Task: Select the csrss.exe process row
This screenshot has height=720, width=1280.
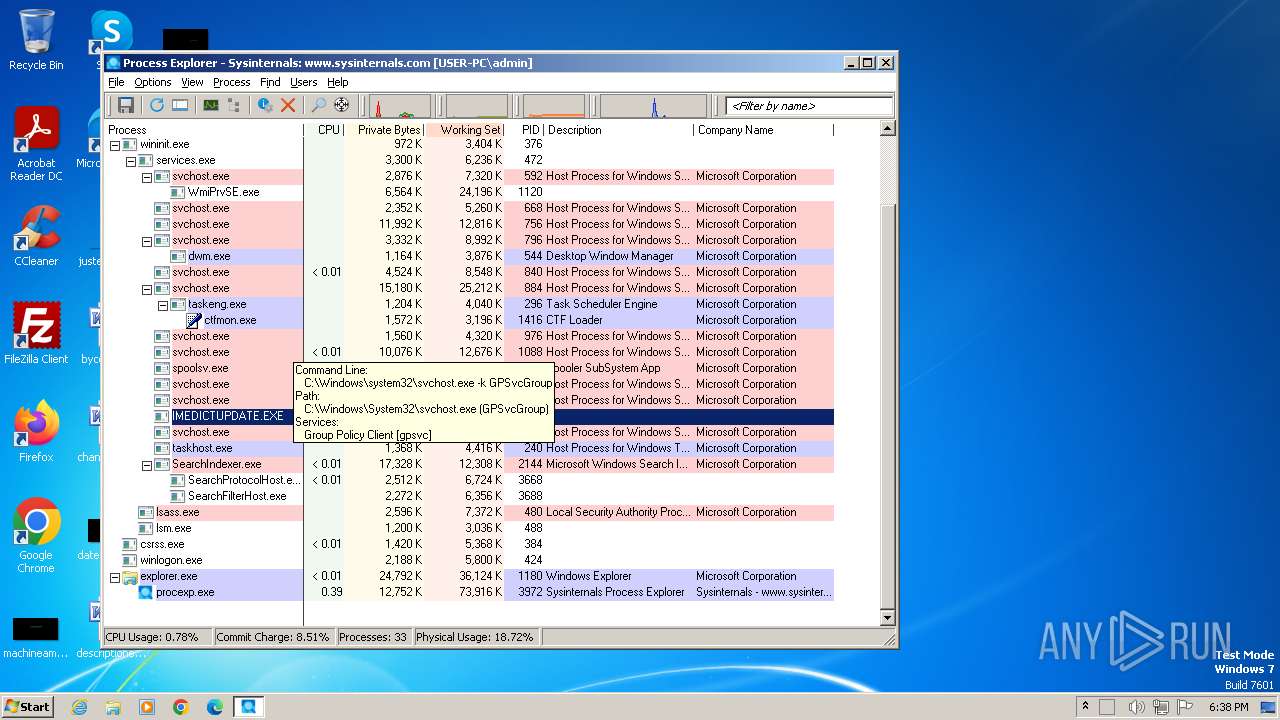Action: (x=469, y=544)
